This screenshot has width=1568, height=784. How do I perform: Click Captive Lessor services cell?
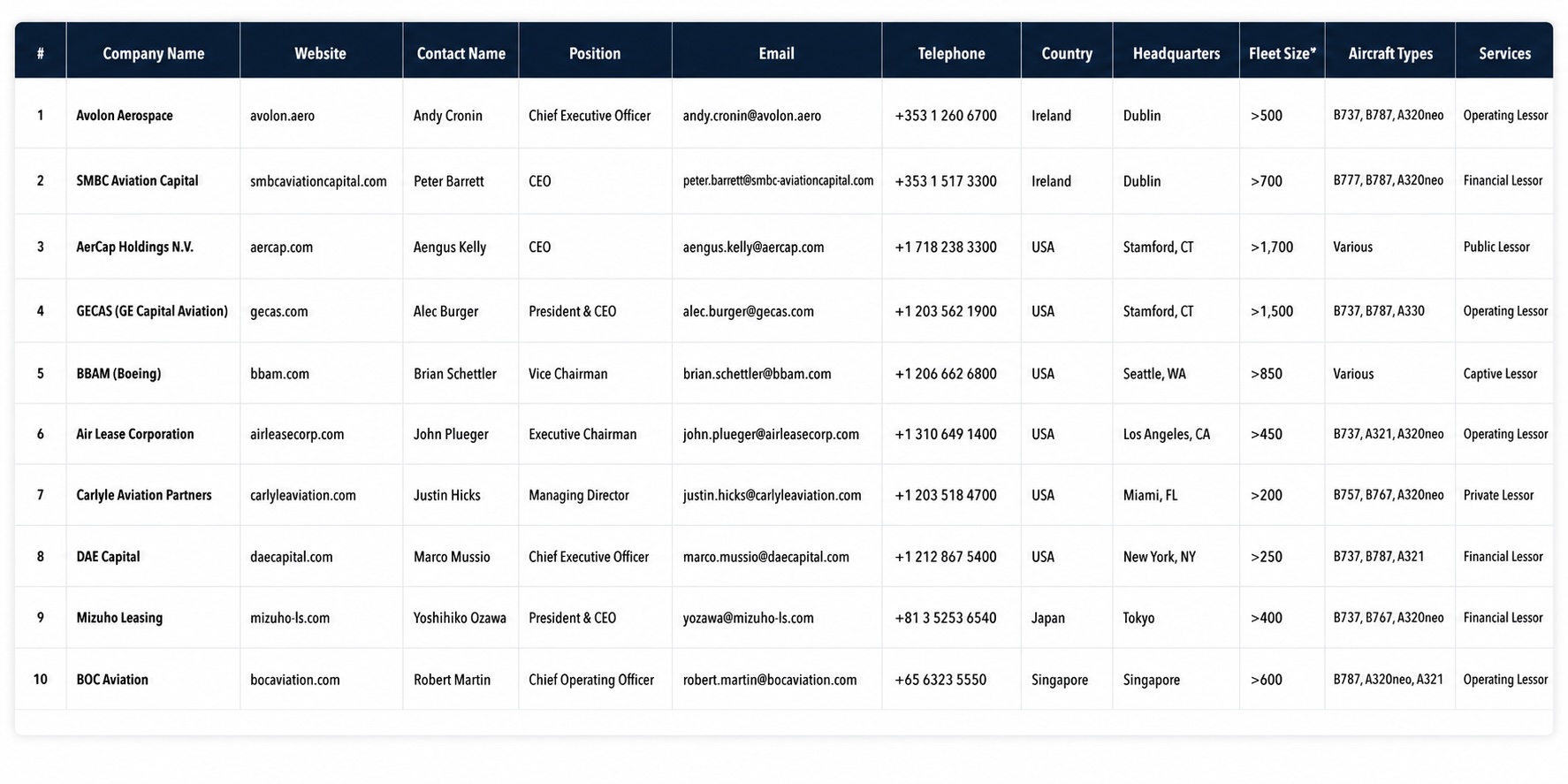point(1500,374)
